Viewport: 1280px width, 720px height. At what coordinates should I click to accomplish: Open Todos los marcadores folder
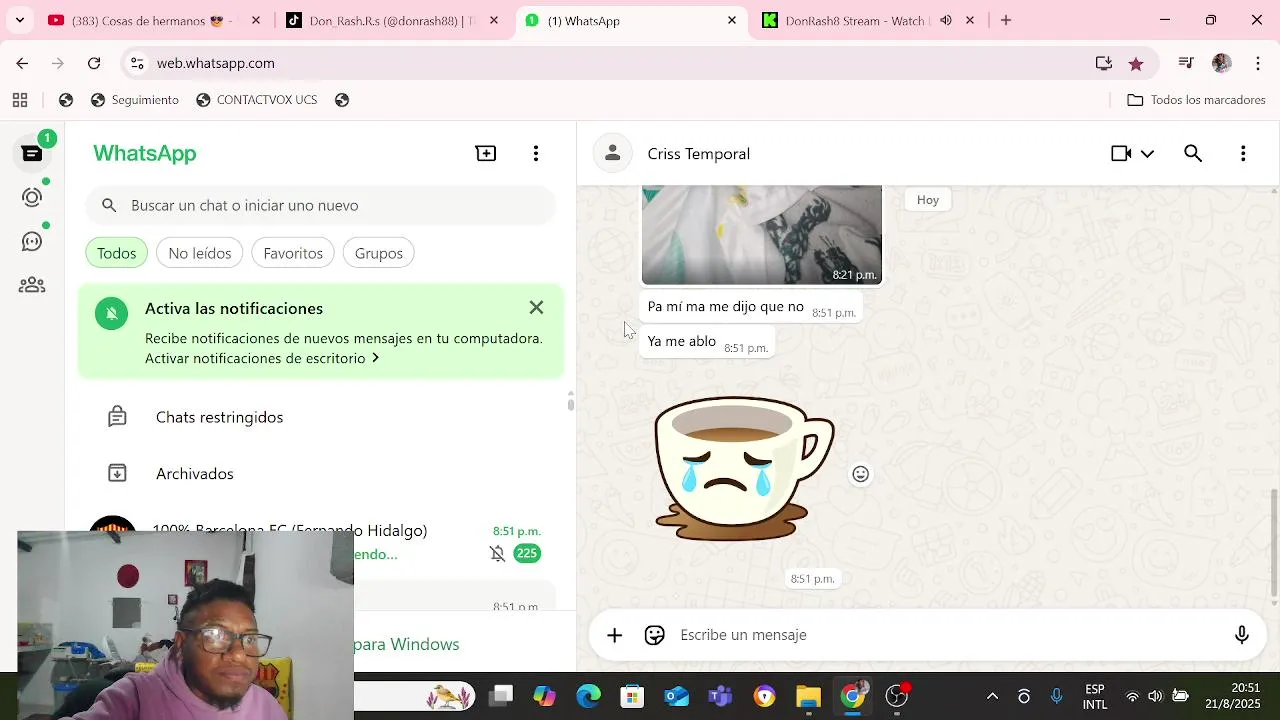click(1196, 100)
